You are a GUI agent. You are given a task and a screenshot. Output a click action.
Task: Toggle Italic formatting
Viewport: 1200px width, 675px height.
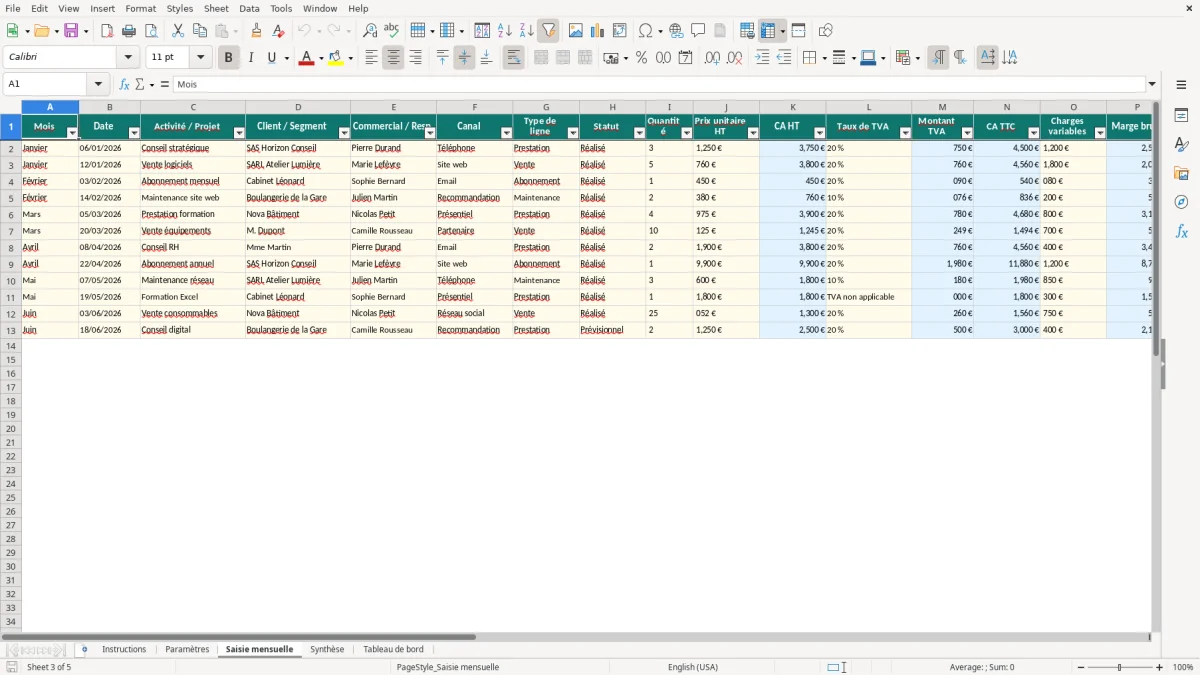click(x=250, y=58)
